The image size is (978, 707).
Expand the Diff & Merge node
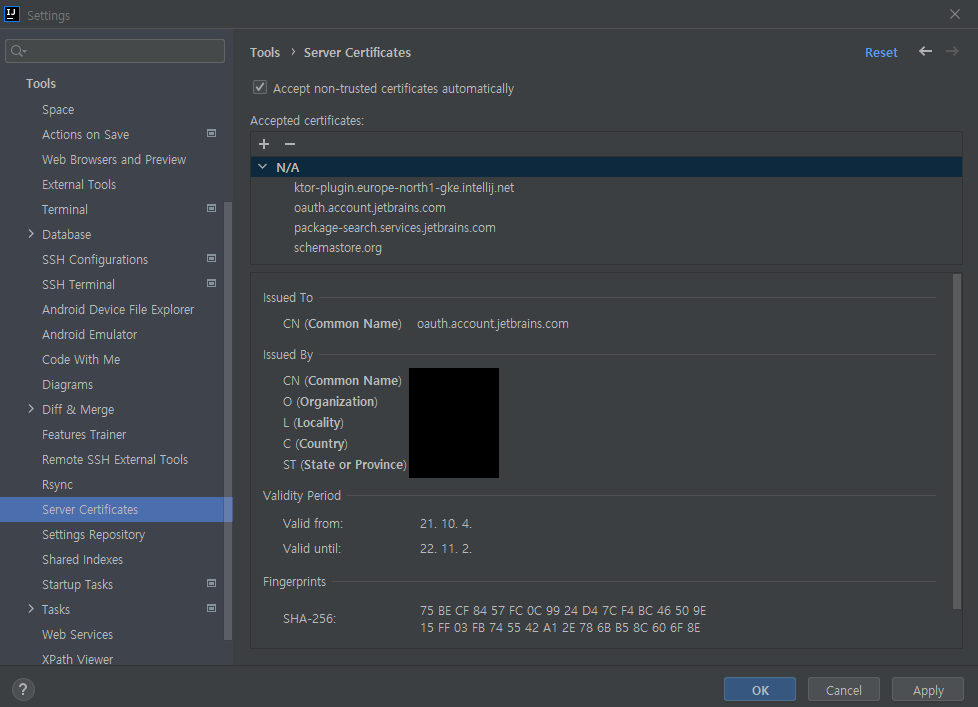pyautogui.click(x=31, y=409)
